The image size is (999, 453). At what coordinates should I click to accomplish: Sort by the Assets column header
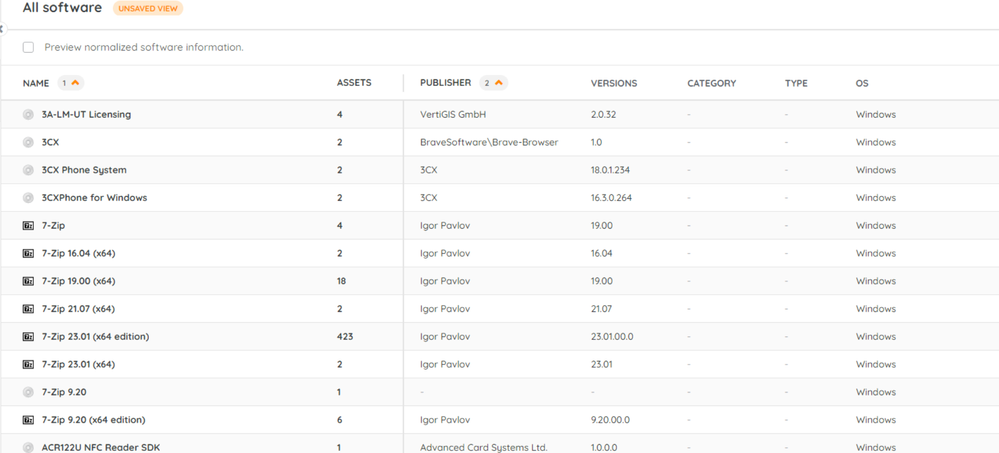point(354,83)
